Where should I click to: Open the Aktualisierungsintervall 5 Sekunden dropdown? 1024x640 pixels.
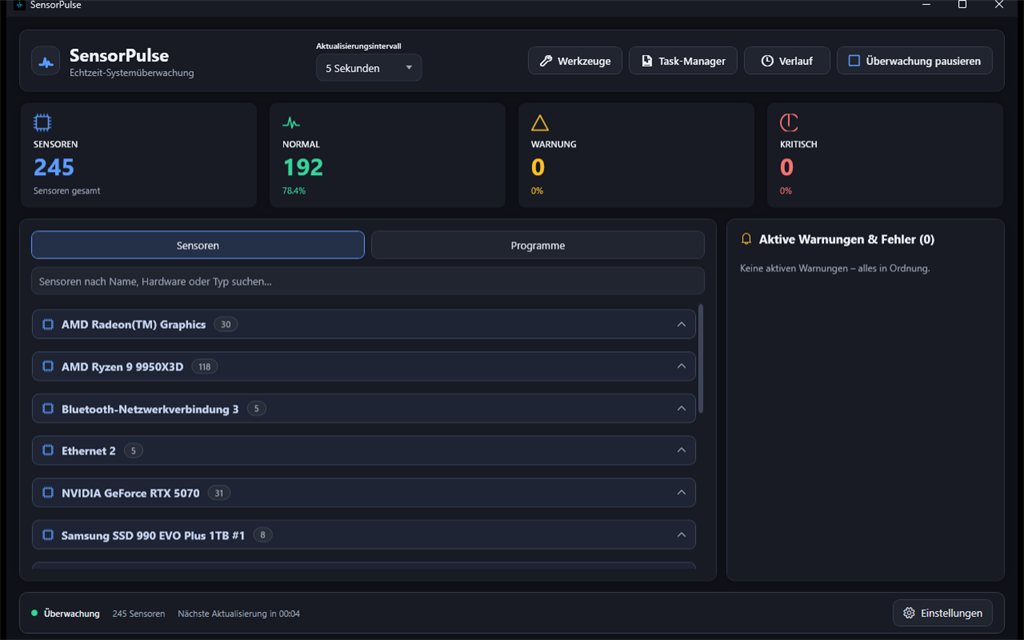pyautogui.click(x=369, y=68)
